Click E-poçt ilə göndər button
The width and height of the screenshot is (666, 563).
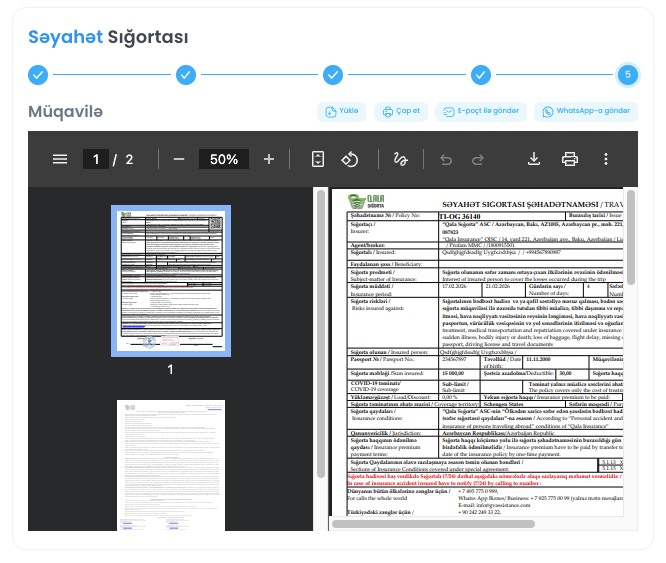tap(481, 111)
